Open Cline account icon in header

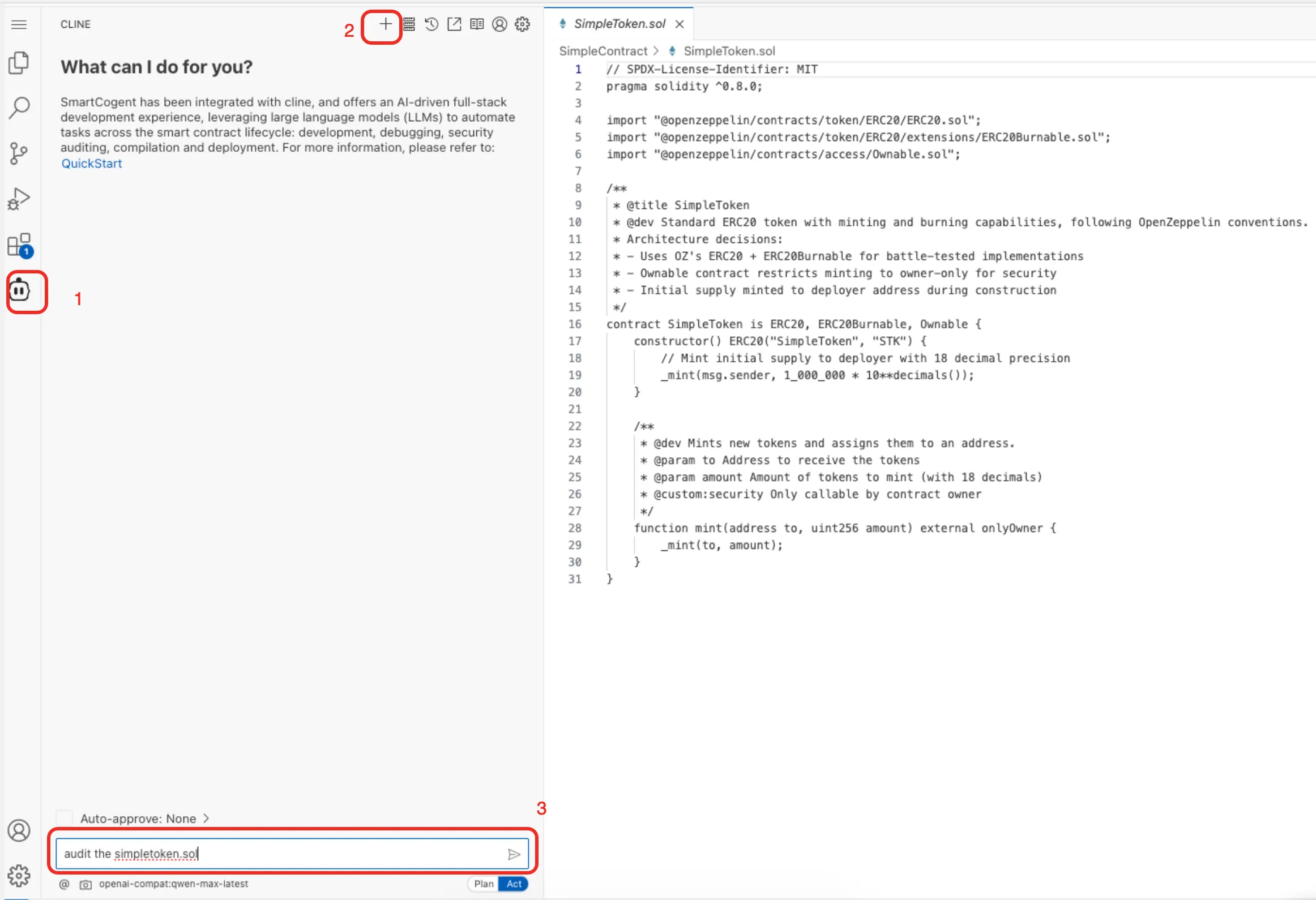[499, 24]
